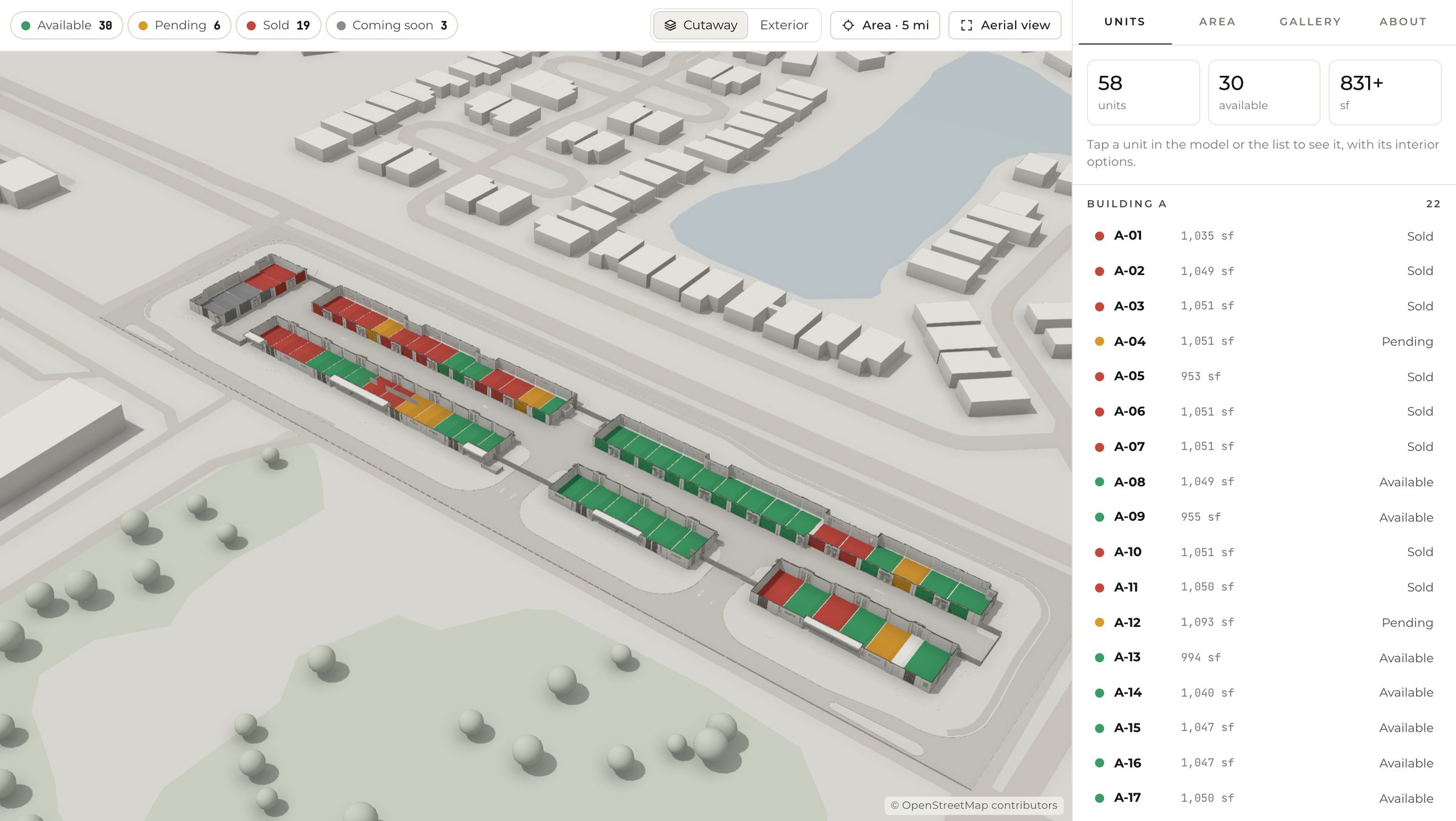1456x821 pixels.
Task: Select pending unit A-12
Action: pyautogui.click(x=1264, y=623)
